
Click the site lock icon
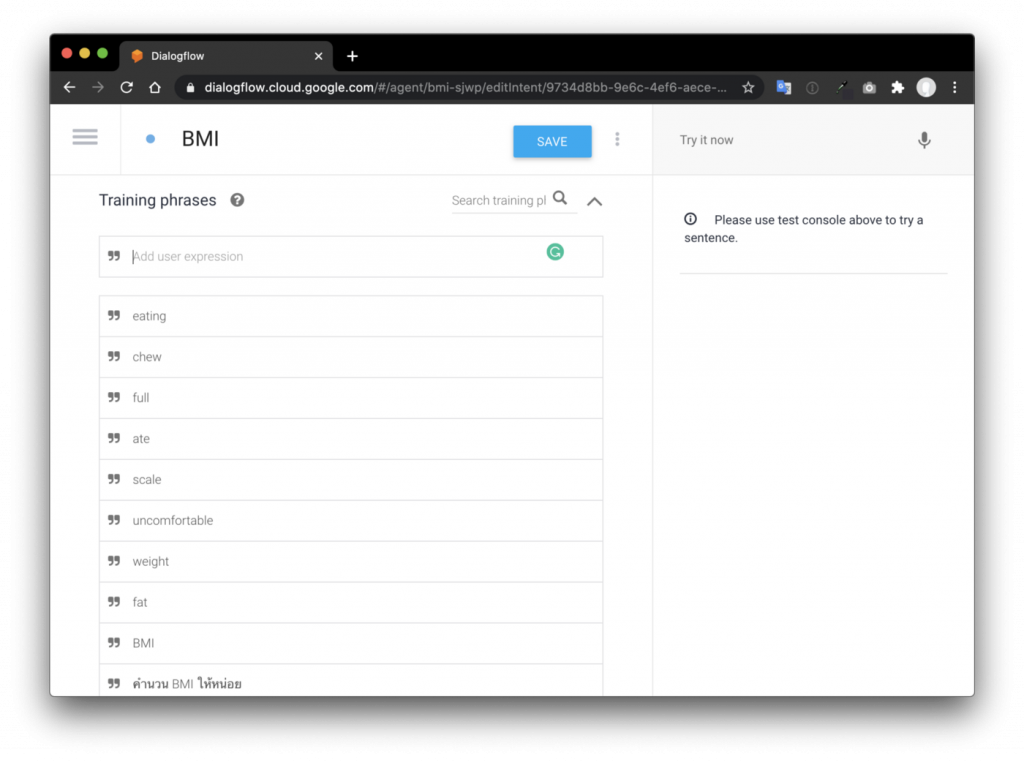tap(190, 87)
